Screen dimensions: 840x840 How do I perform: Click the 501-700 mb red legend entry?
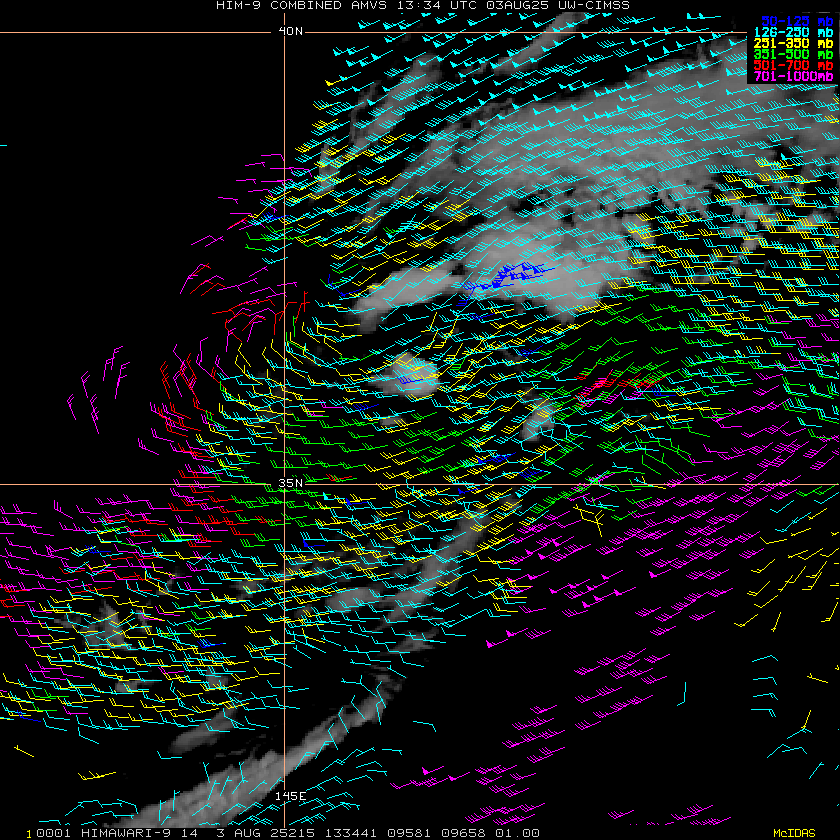(x=795, y=65)
